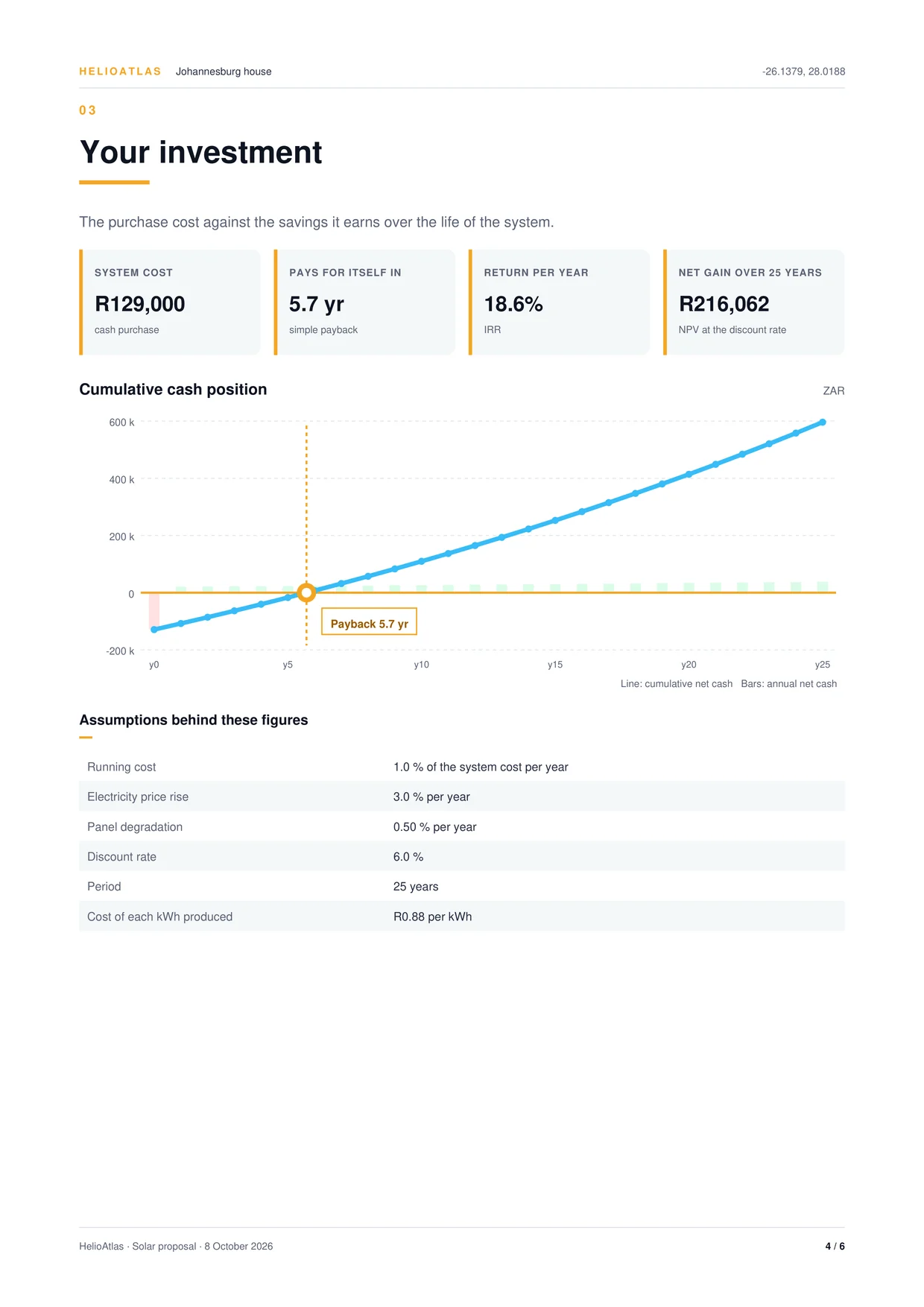The image size is (924, 1307).
Task: Click 'NPV at the discount rate' caption
Action: tap(732, 330)
